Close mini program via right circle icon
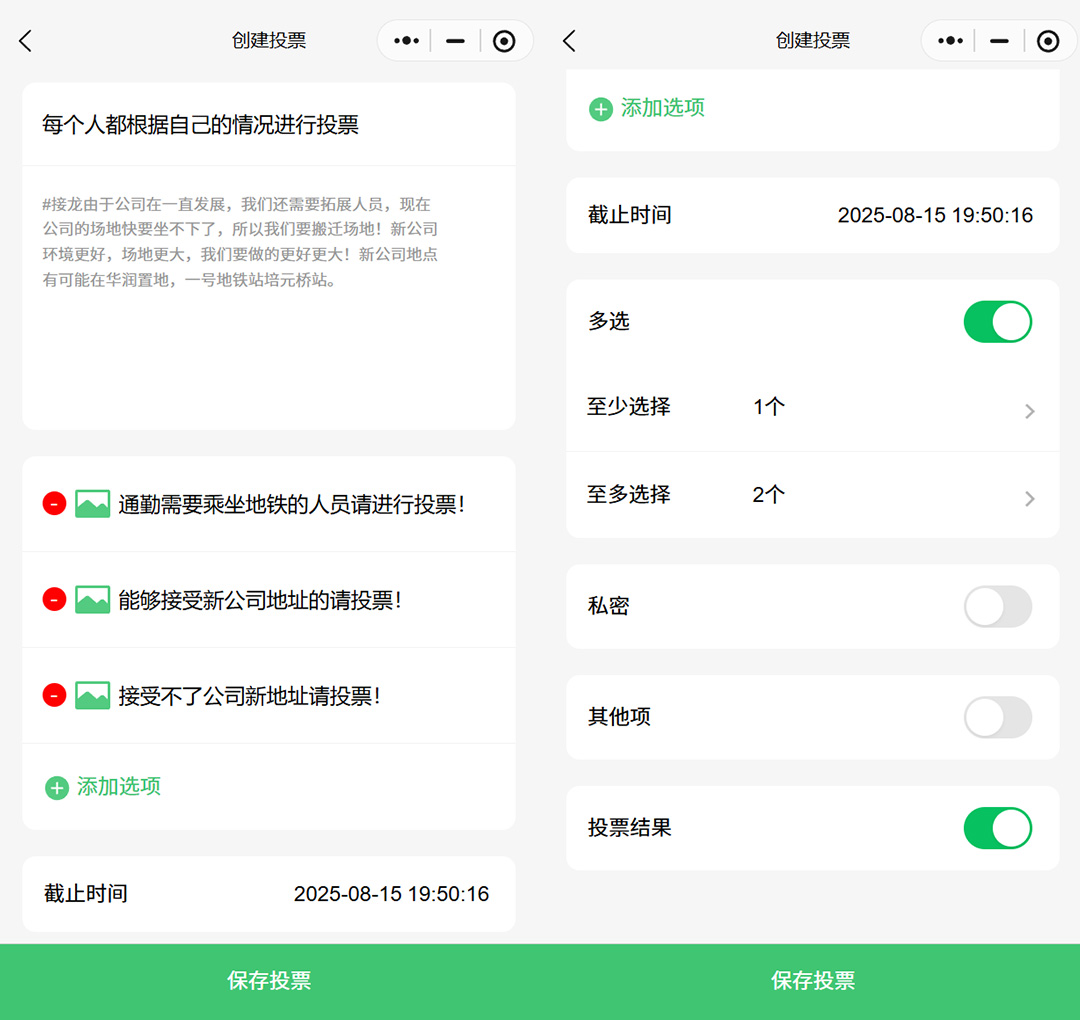Screen dimensions: 1080x1020 [x=1048, y=41]
